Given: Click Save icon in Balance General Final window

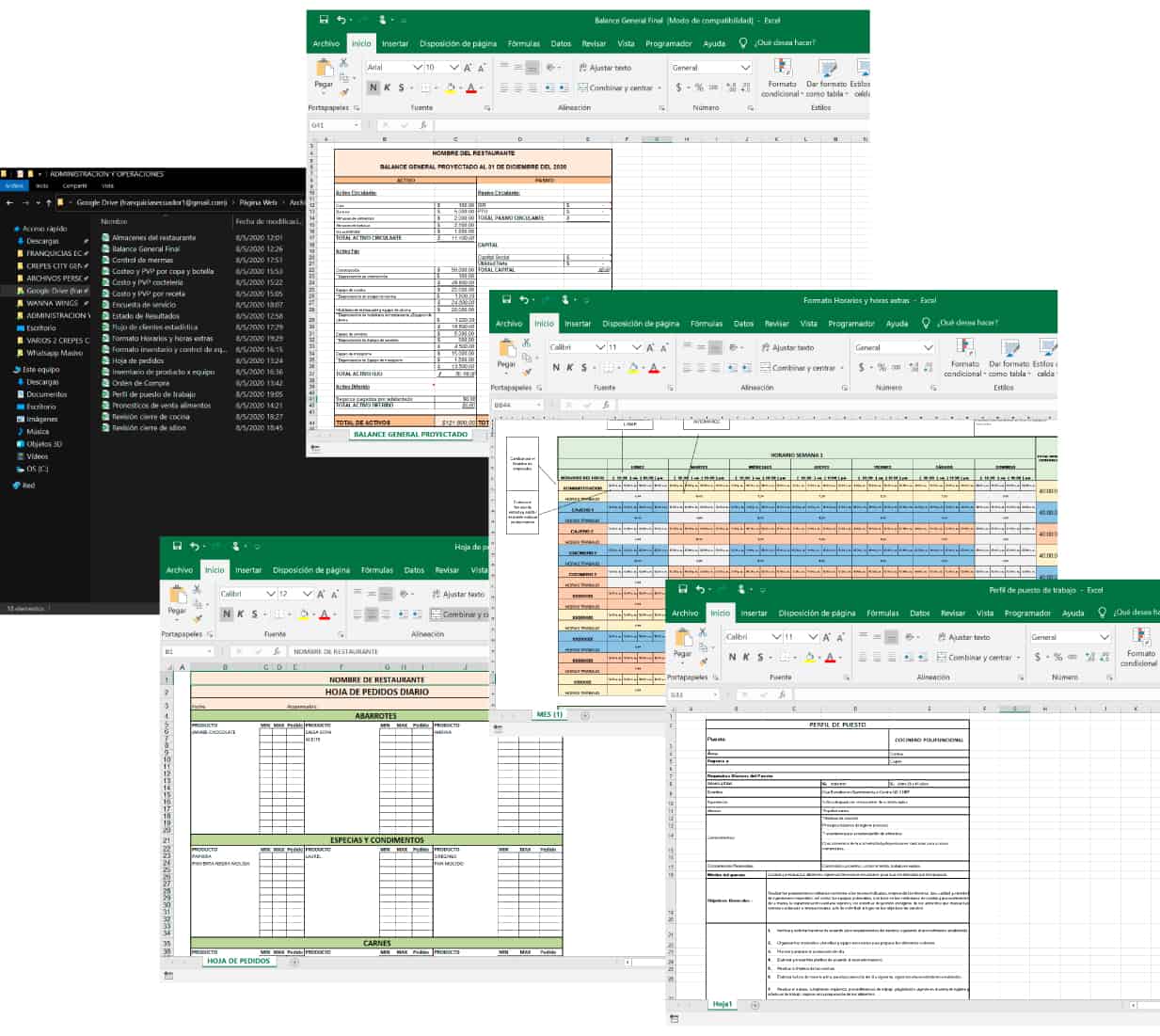Looking at the screenshot, I should pyautogui.click(x=324, y=20).
